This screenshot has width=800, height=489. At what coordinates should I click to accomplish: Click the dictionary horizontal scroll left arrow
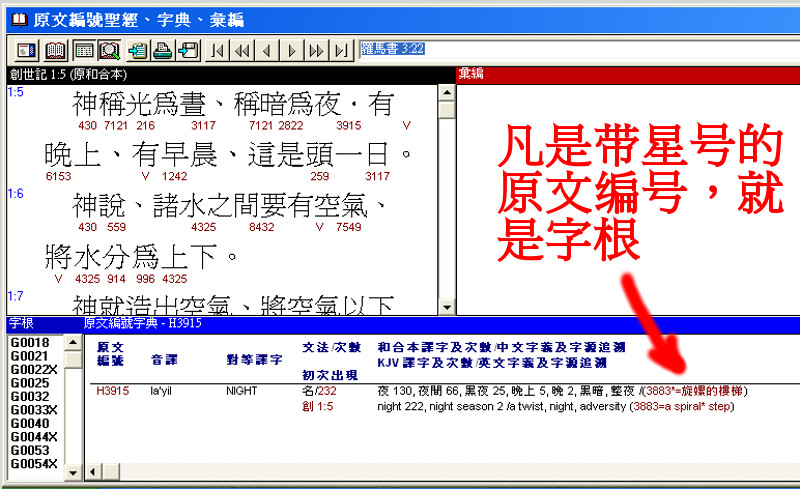click(x=92, y=471)
